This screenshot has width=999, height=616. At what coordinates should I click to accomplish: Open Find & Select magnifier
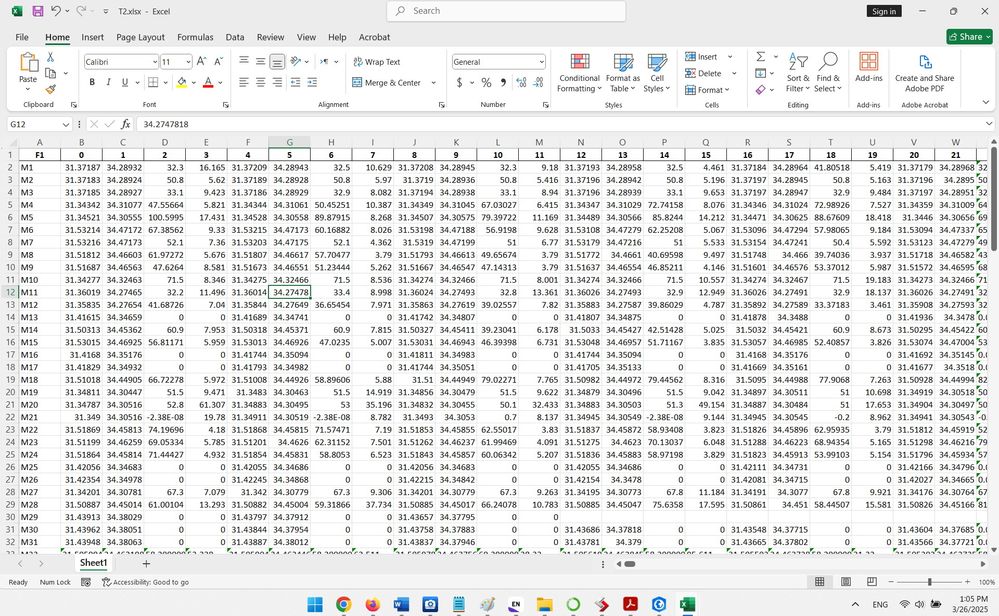(827, 73)
